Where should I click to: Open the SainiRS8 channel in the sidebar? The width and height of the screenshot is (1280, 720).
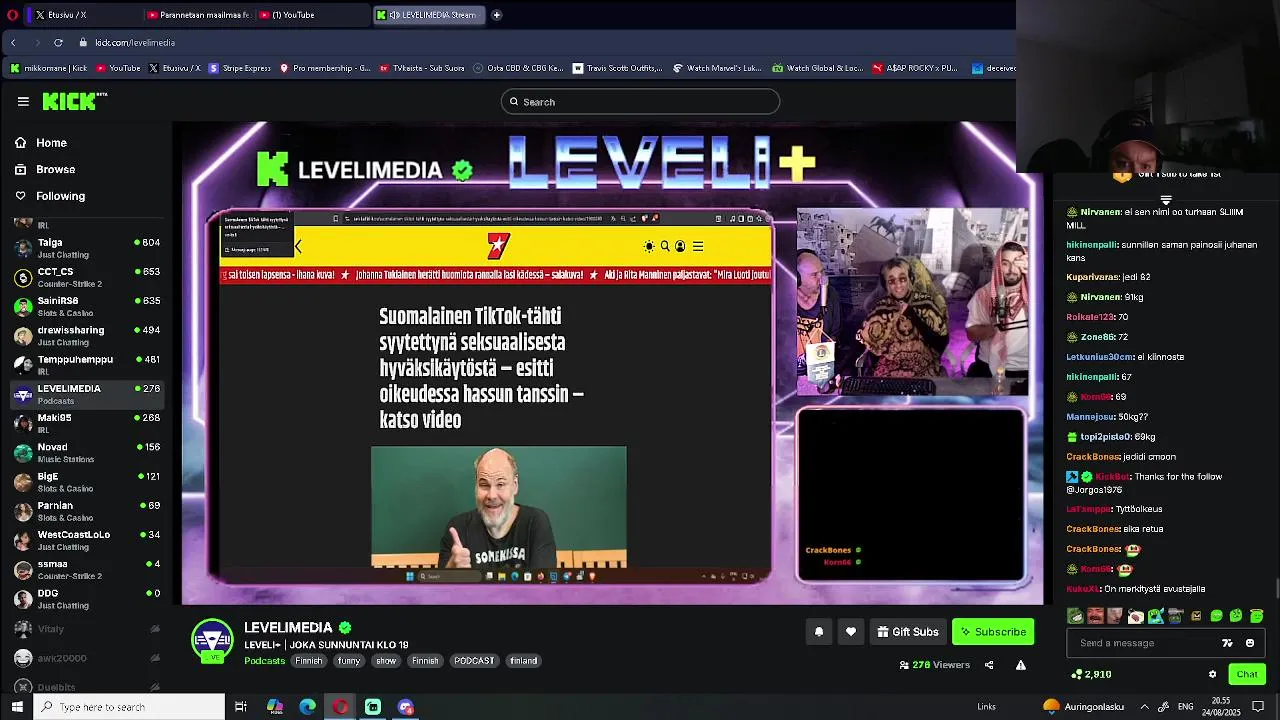pos(87,306)
